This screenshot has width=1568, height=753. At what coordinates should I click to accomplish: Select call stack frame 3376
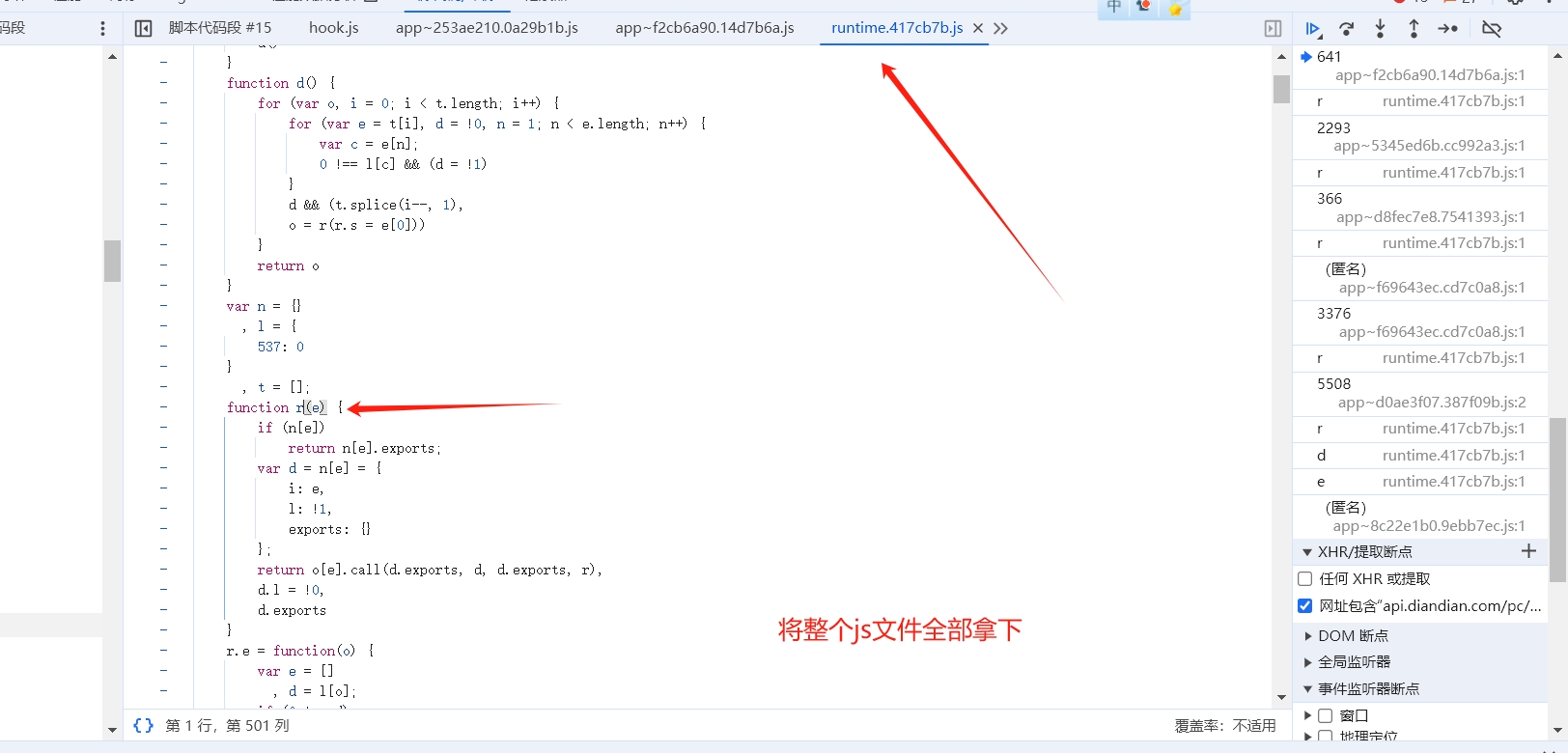(x=1420, y=322)
